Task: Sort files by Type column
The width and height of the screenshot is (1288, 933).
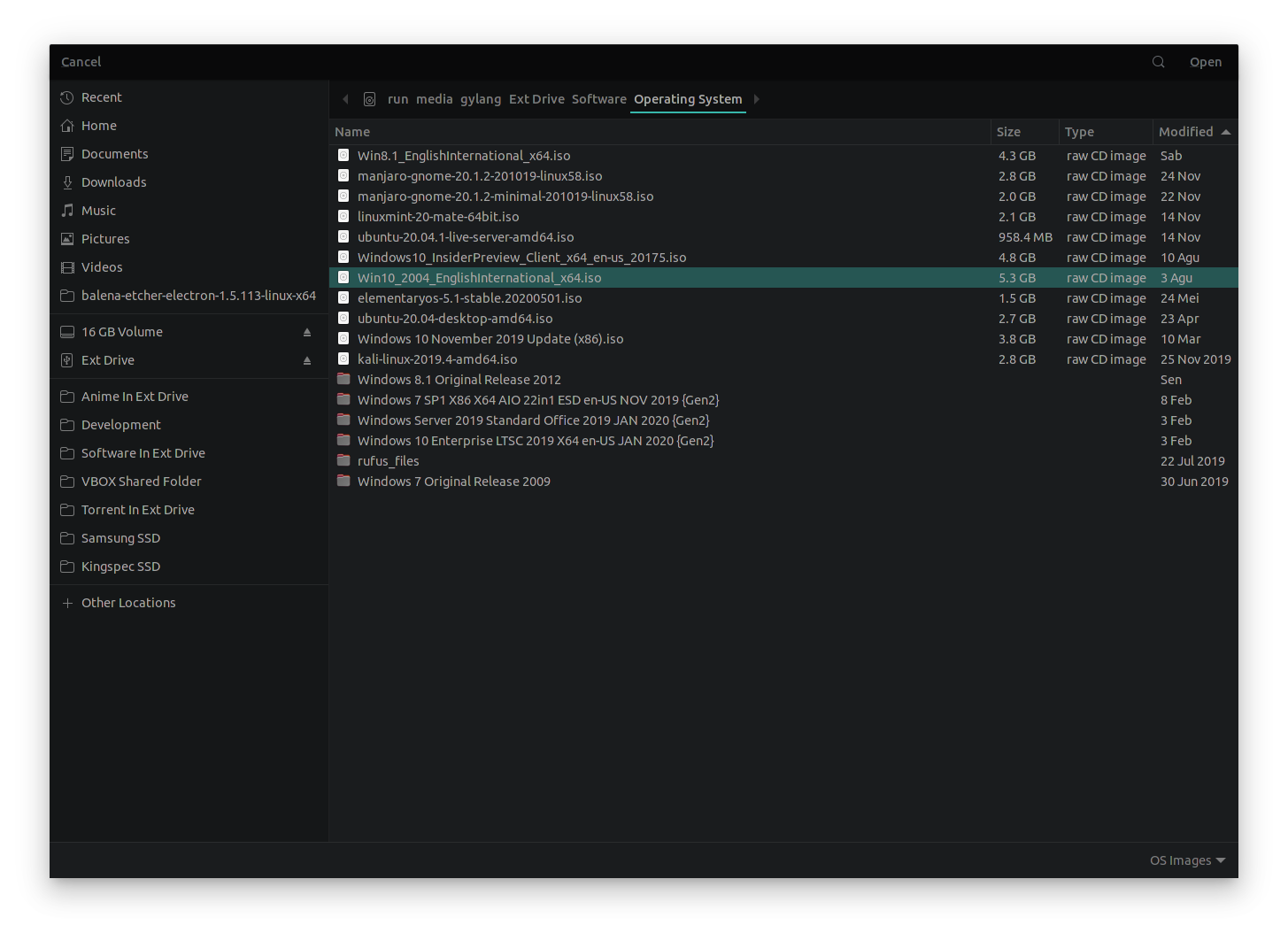Action: click(x=1106, y=132)
